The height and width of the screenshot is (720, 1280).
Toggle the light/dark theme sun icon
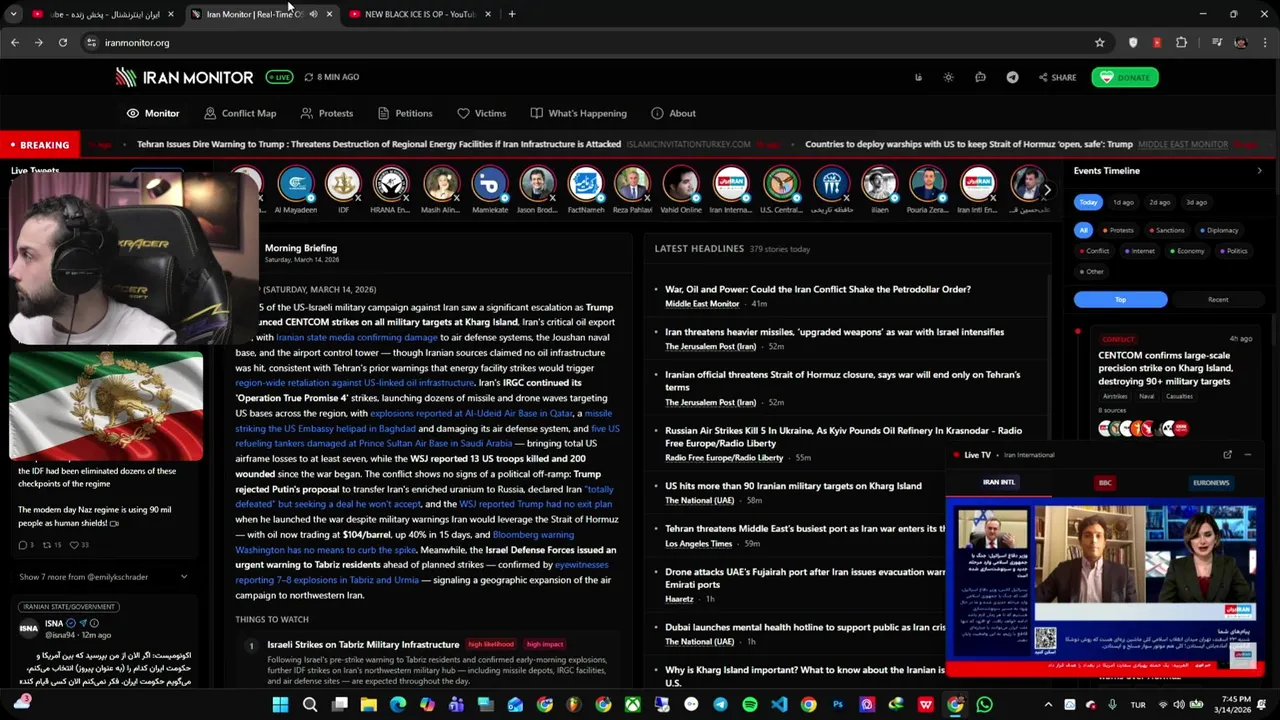pyautogui.click(x=948, y=77)
